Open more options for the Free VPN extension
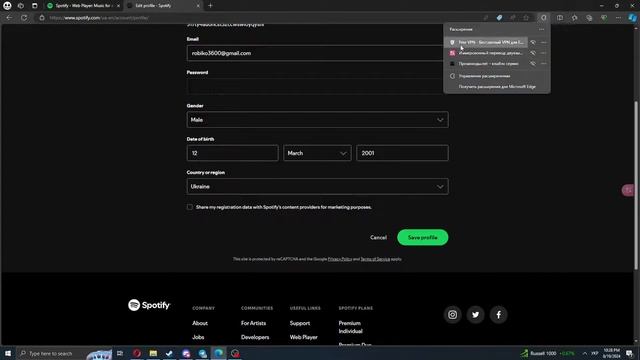The width and height of the screenshot is (640, 360). pos(543,42)
